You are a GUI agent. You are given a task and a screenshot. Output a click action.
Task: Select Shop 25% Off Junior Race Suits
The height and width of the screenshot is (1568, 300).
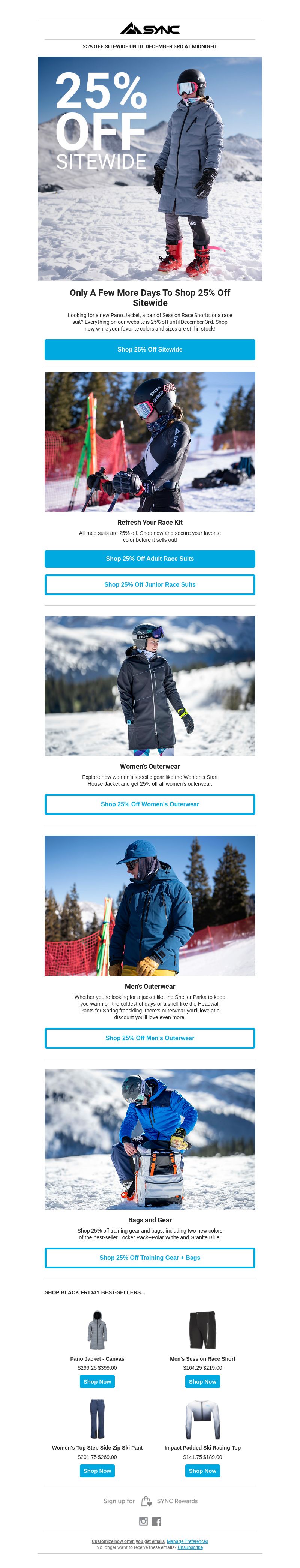pyautogui.click(x=150, y=584)
